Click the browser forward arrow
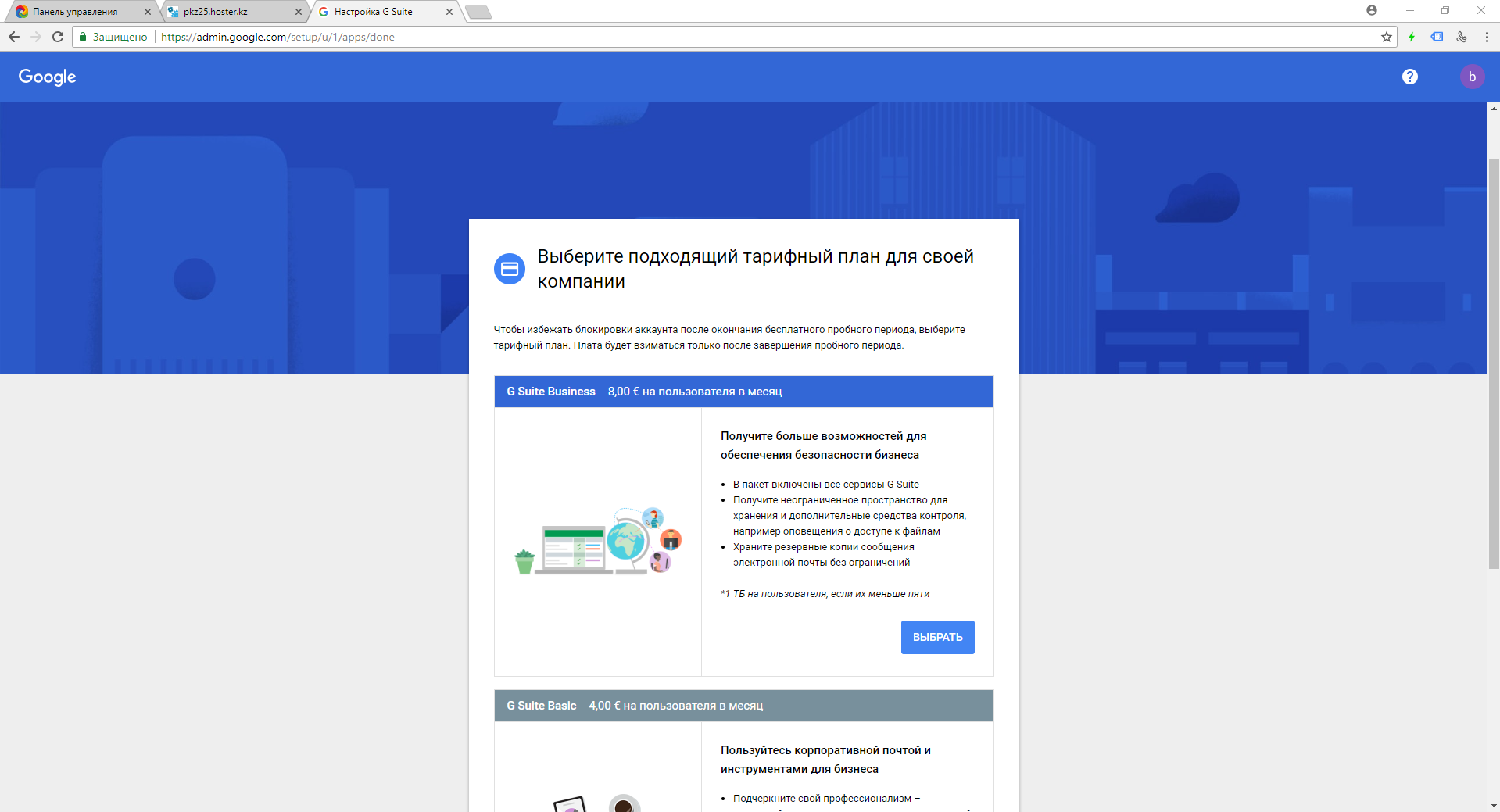Viewport: 1500px width, 812px height. (36, 37)
